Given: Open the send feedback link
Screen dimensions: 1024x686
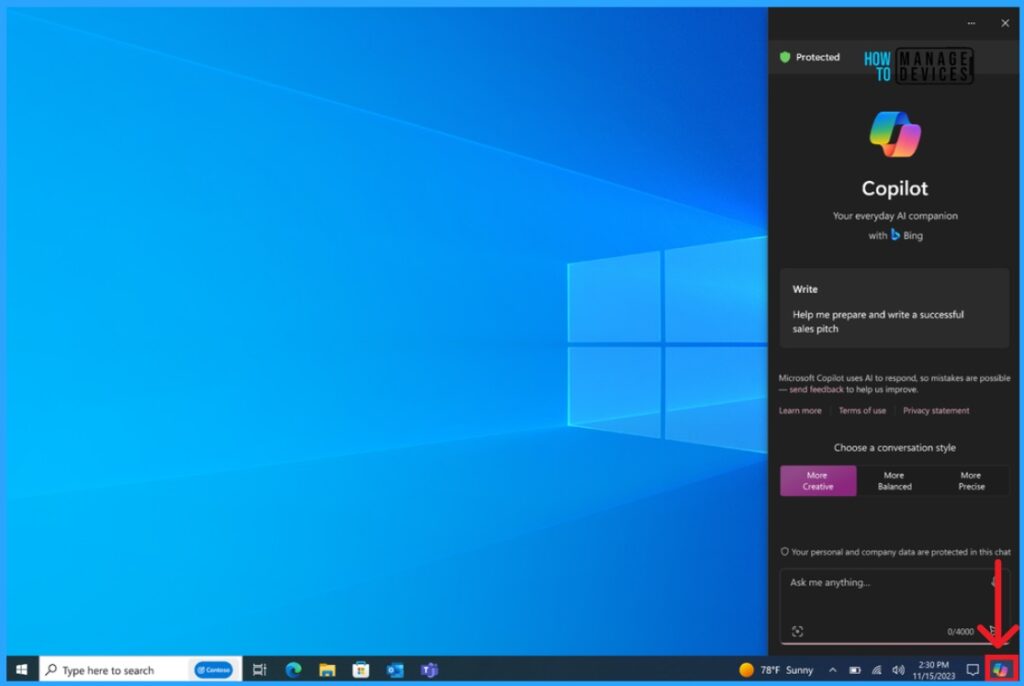Looking at the screenshot, I should 816,389.
